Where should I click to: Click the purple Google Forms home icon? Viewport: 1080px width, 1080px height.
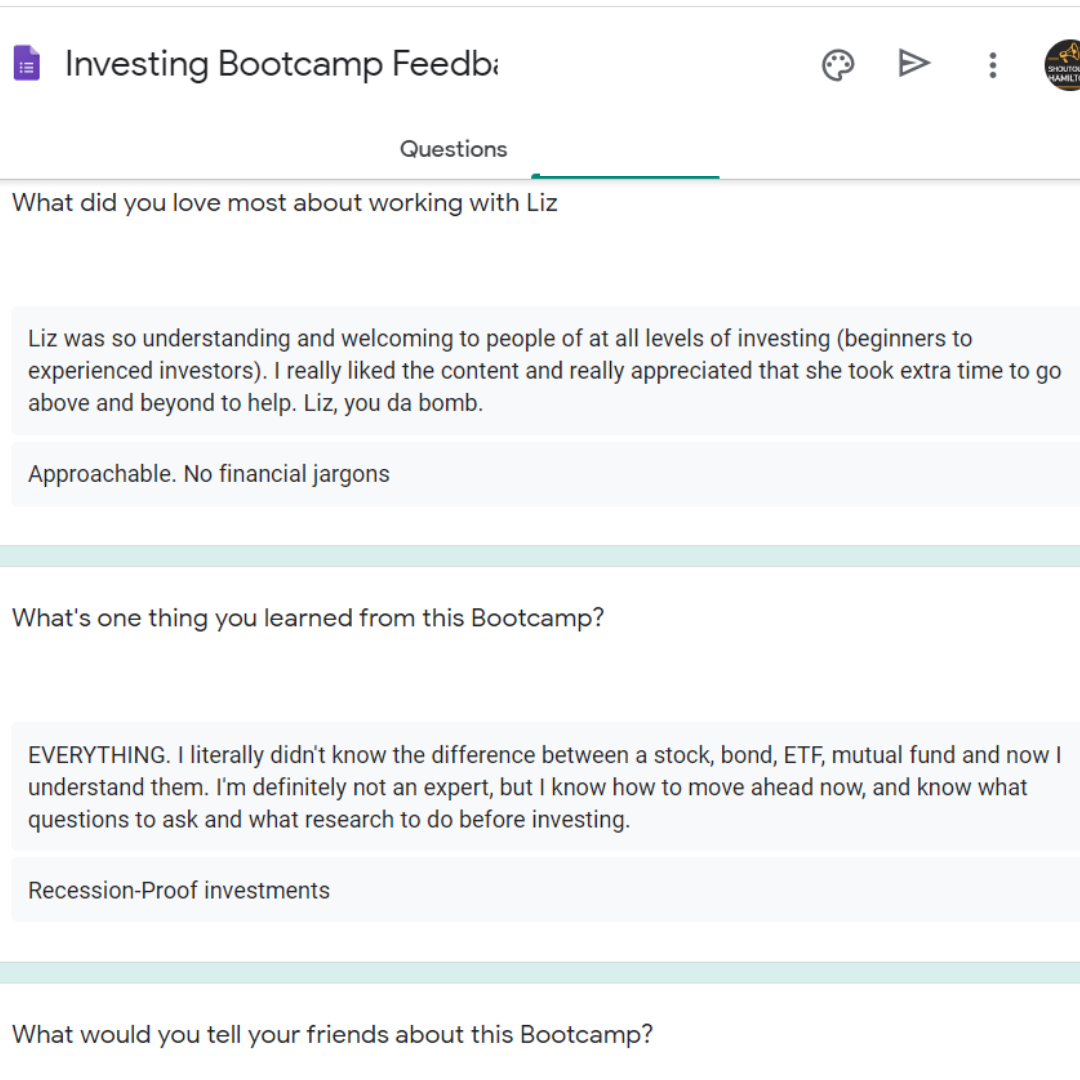point(27,63)
